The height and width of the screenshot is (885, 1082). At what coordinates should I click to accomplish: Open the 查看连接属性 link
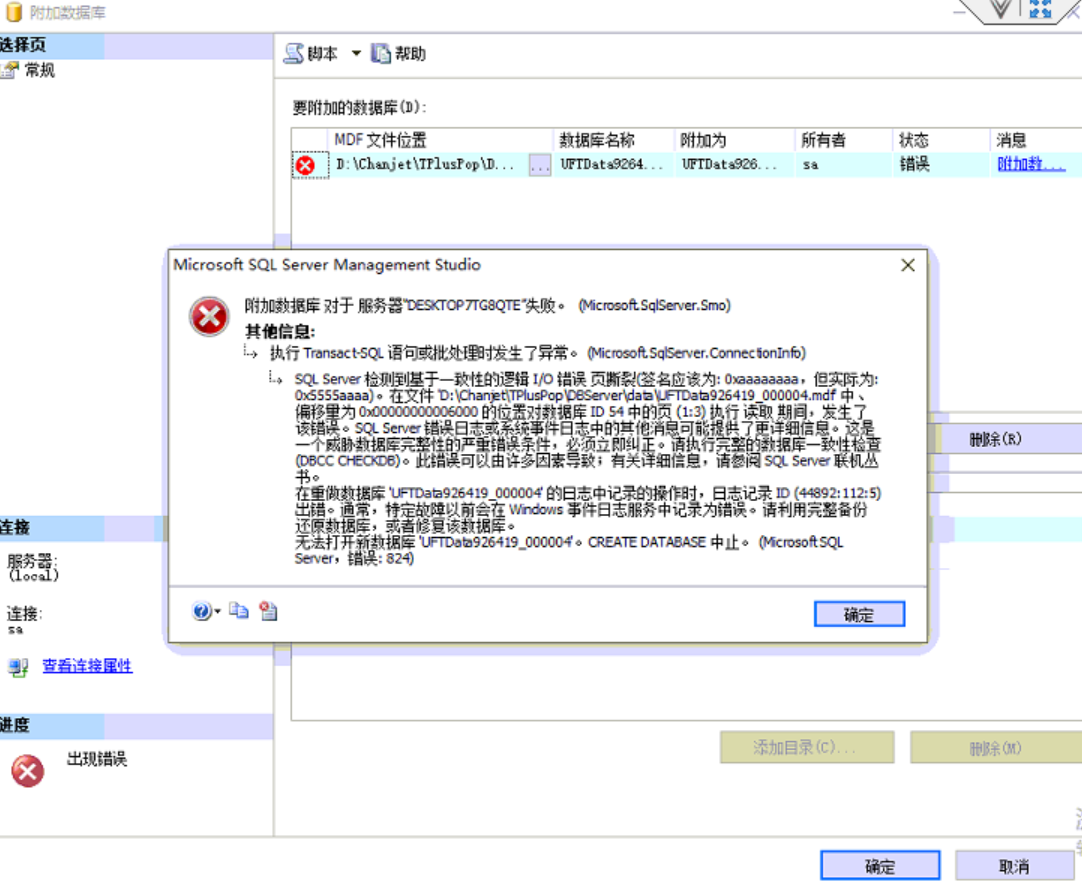87,665
